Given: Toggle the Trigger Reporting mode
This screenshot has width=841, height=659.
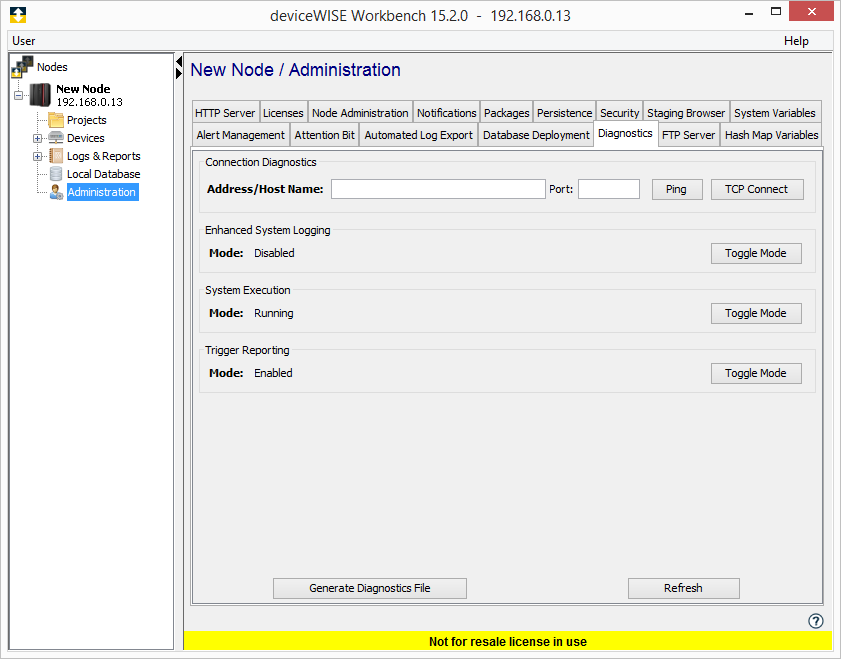Looking at the screenshot, I should click(755, 373).
